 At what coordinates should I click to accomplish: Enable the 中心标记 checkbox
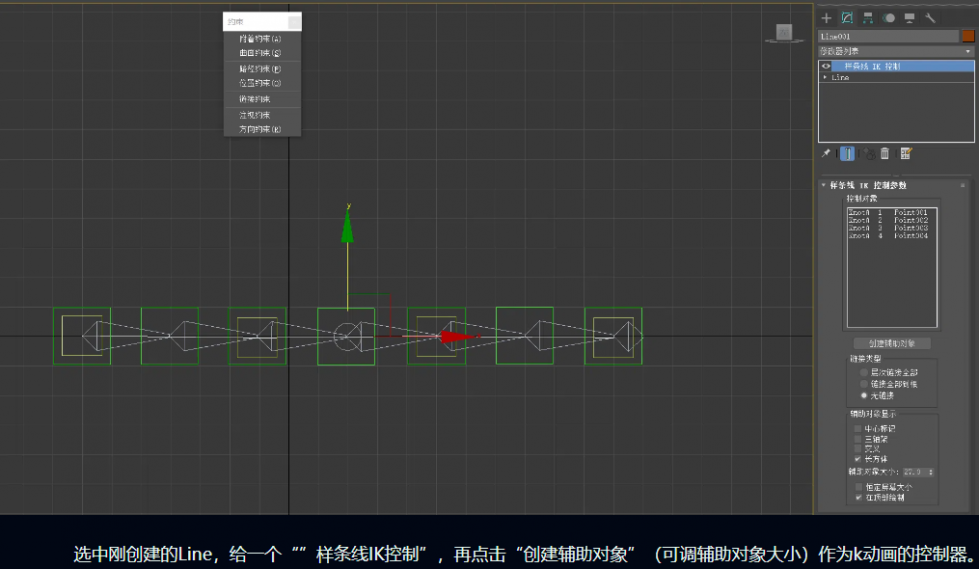tap(858, 428)
